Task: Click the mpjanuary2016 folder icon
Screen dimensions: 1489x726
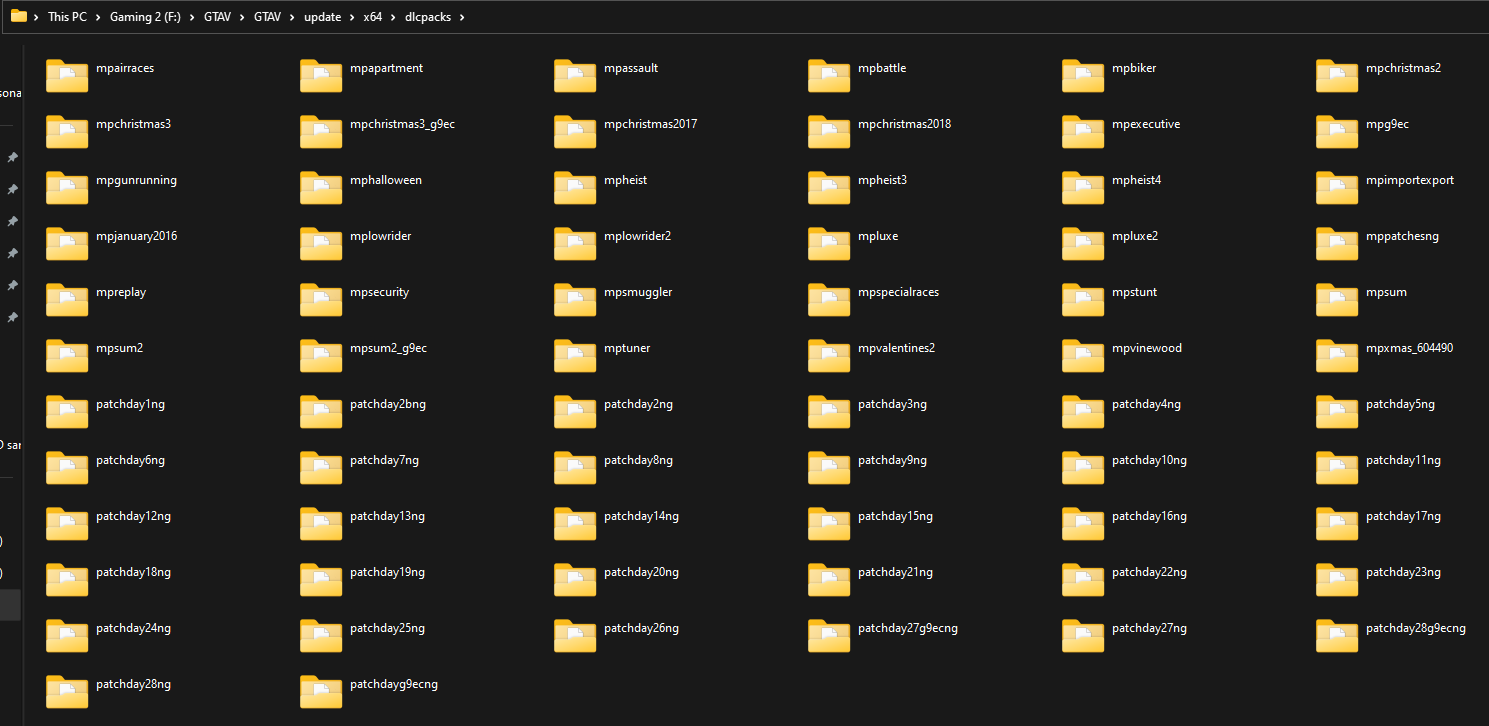Action: pos(67,243)
